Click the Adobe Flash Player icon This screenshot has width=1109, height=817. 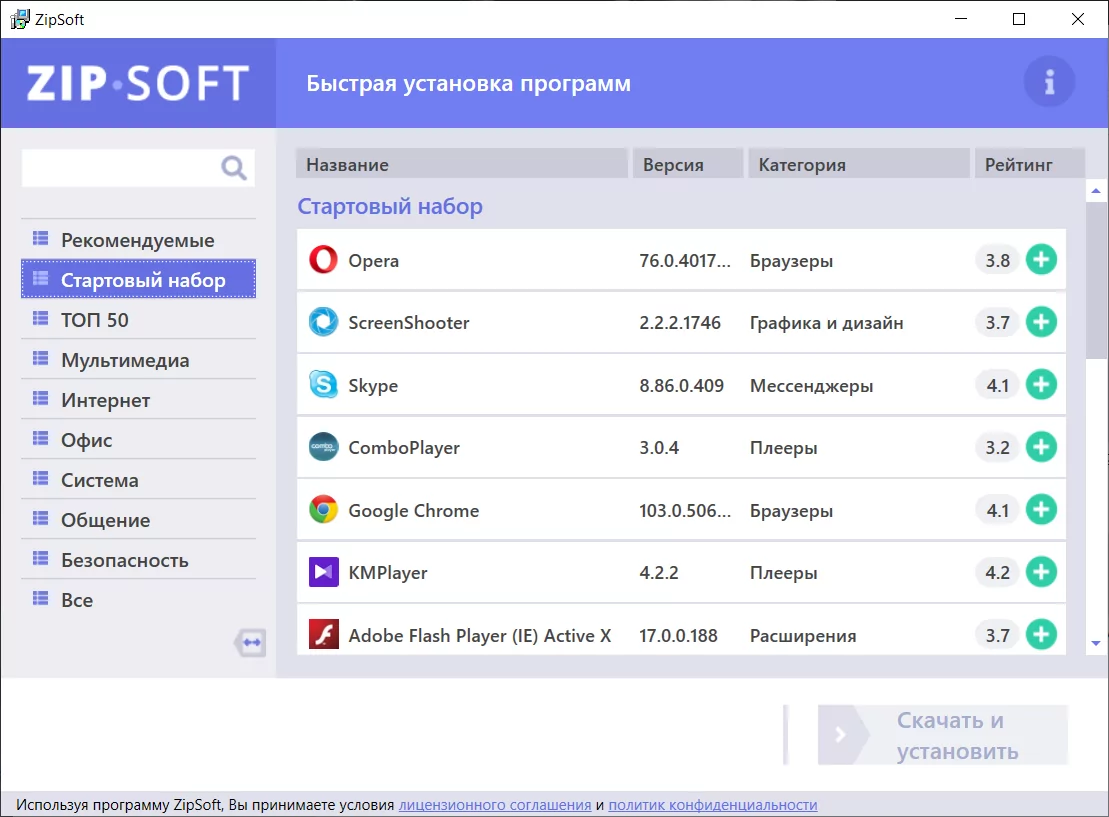(323, 635)
